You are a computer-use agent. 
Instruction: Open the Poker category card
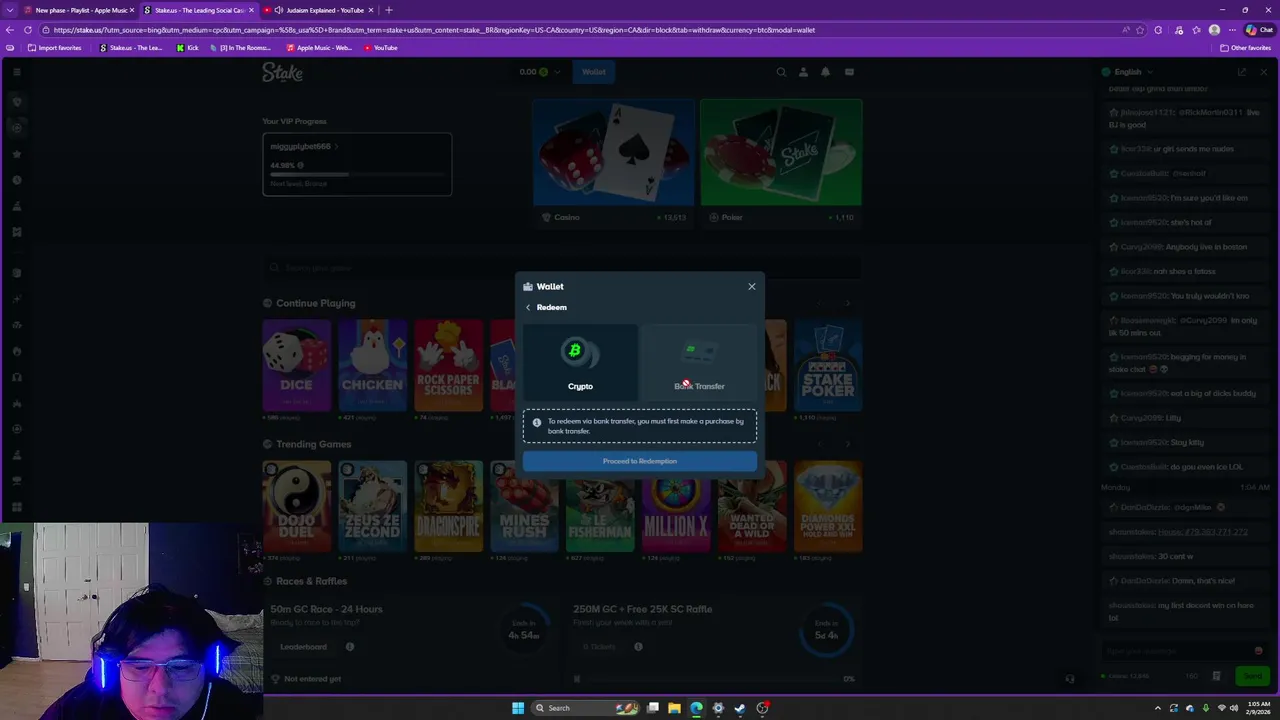click(781, 162)
